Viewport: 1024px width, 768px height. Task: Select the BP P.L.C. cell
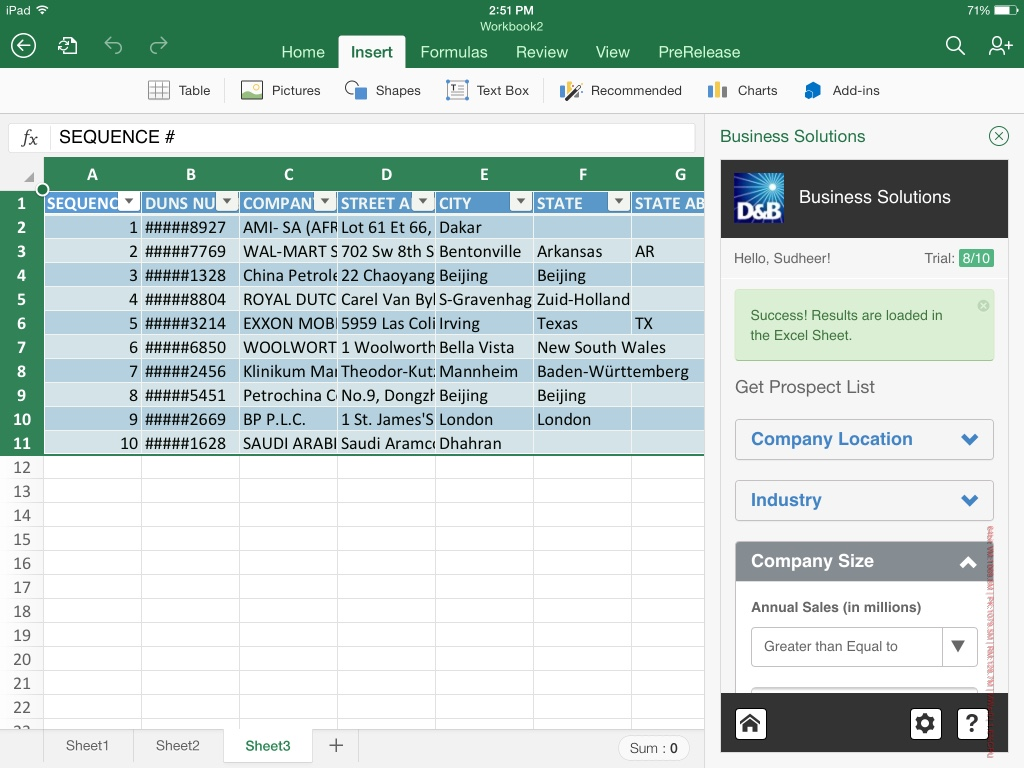pos(289,419)
